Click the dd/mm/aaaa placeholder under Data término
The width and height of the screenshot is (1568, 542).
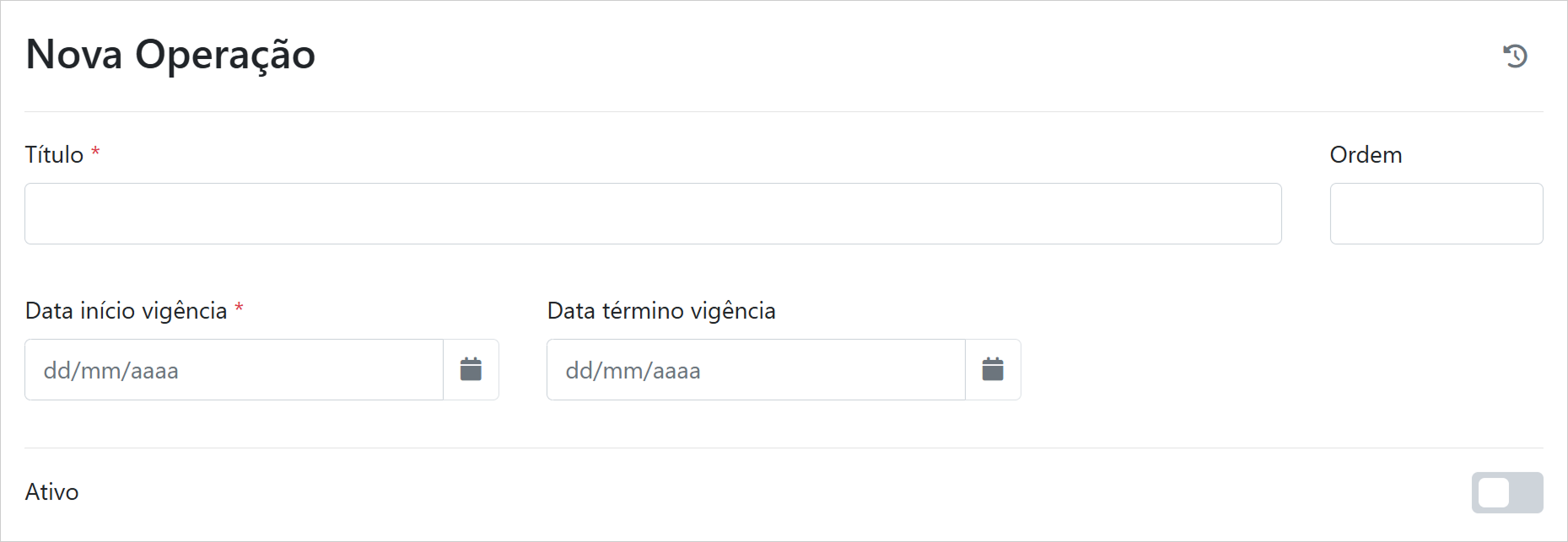[x=633, y=371]
